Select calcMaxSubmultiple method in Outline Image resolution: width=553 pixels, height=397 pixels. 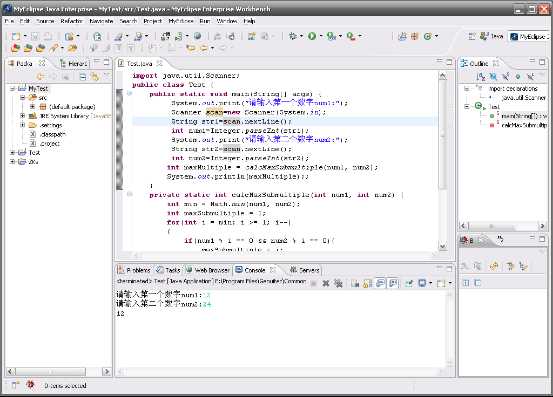click(524, 125)
